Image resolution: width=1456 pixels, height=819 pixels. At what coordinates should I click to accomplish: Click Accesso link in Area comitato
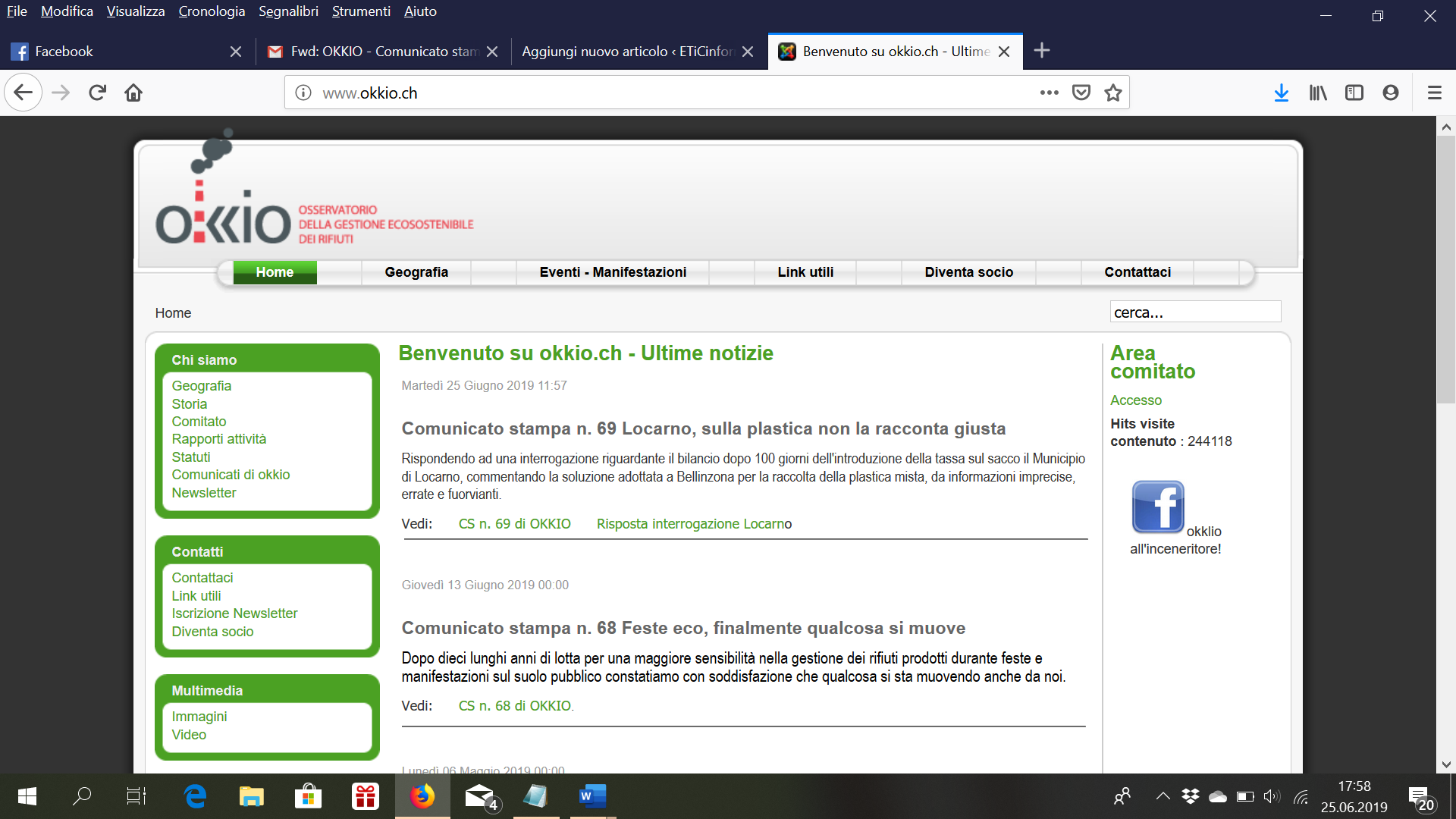tap(1135, 400)
